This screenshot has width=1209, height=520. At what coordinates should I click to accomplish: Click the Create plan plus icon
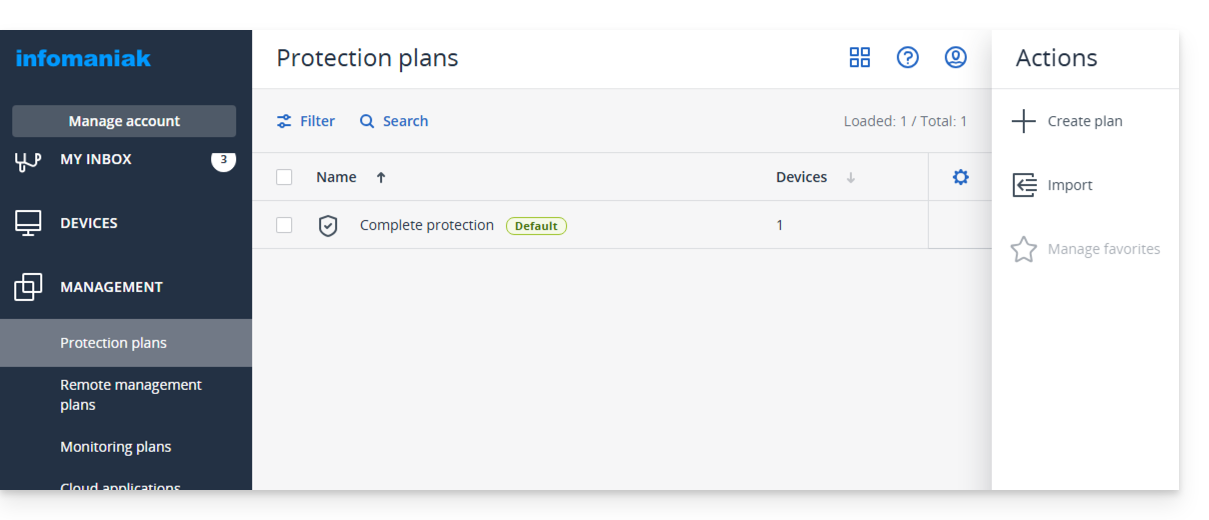[x=1024, y=121]
